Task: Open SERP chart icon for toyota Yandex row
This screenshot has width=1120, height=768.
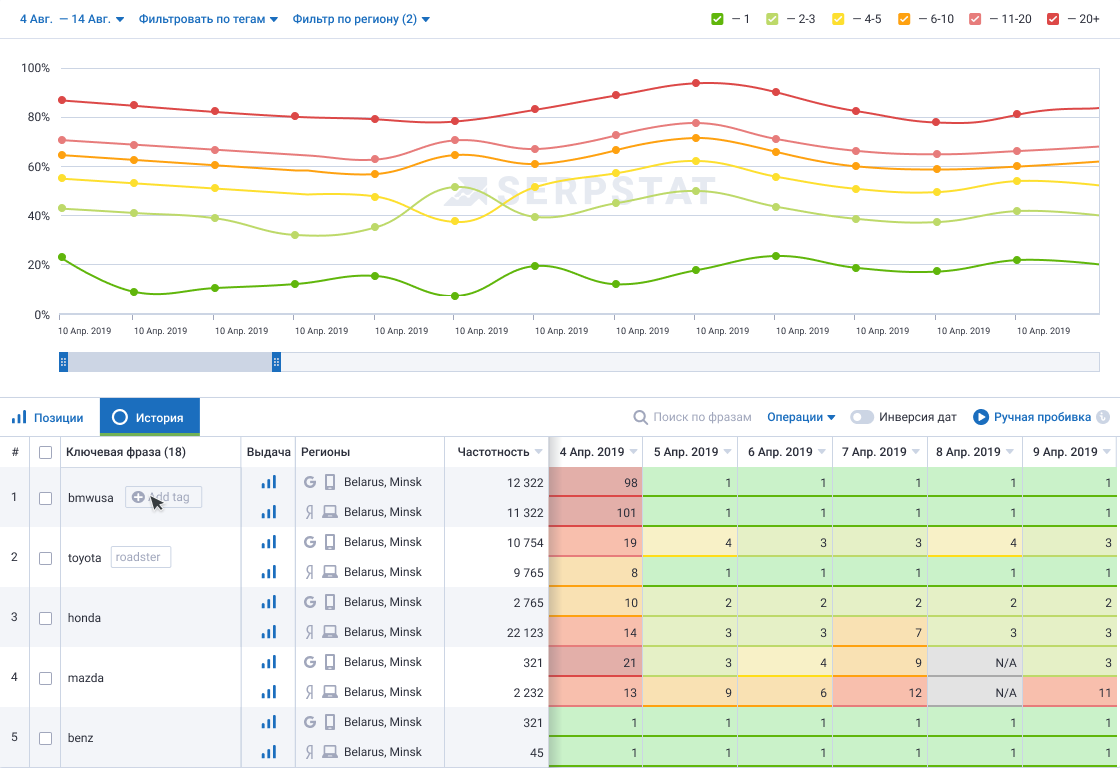Action: [269, 572]
